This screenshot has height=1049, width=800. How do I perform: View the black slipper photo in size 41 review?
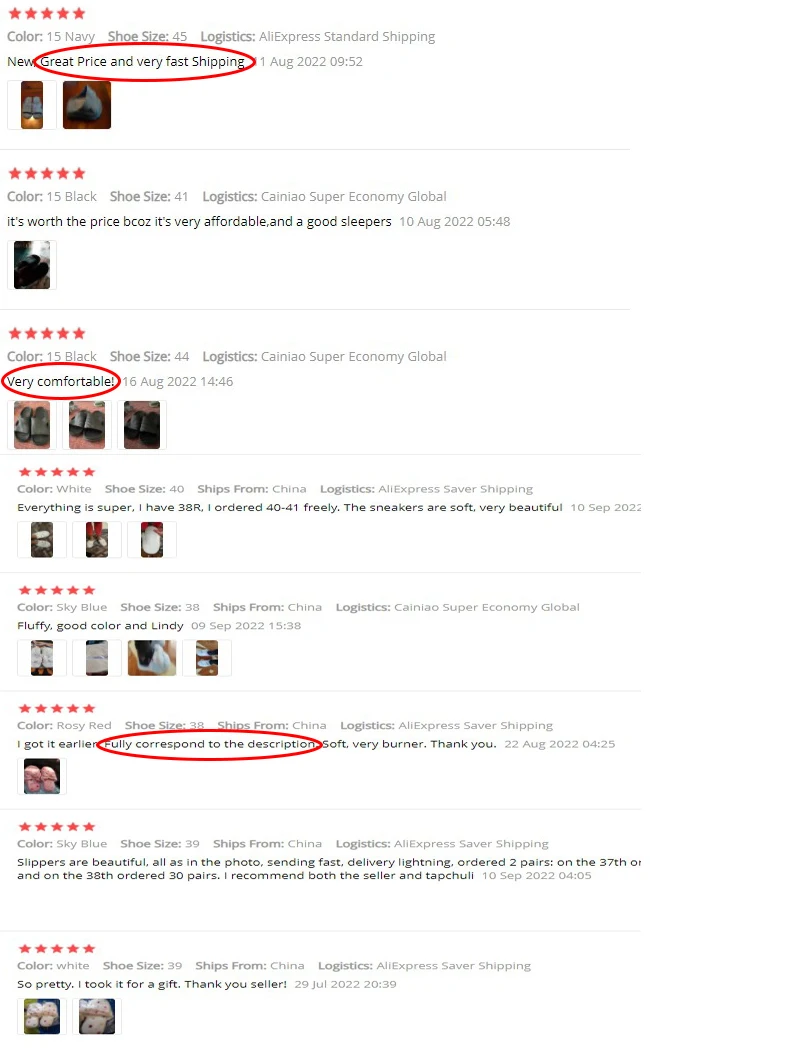31,265
